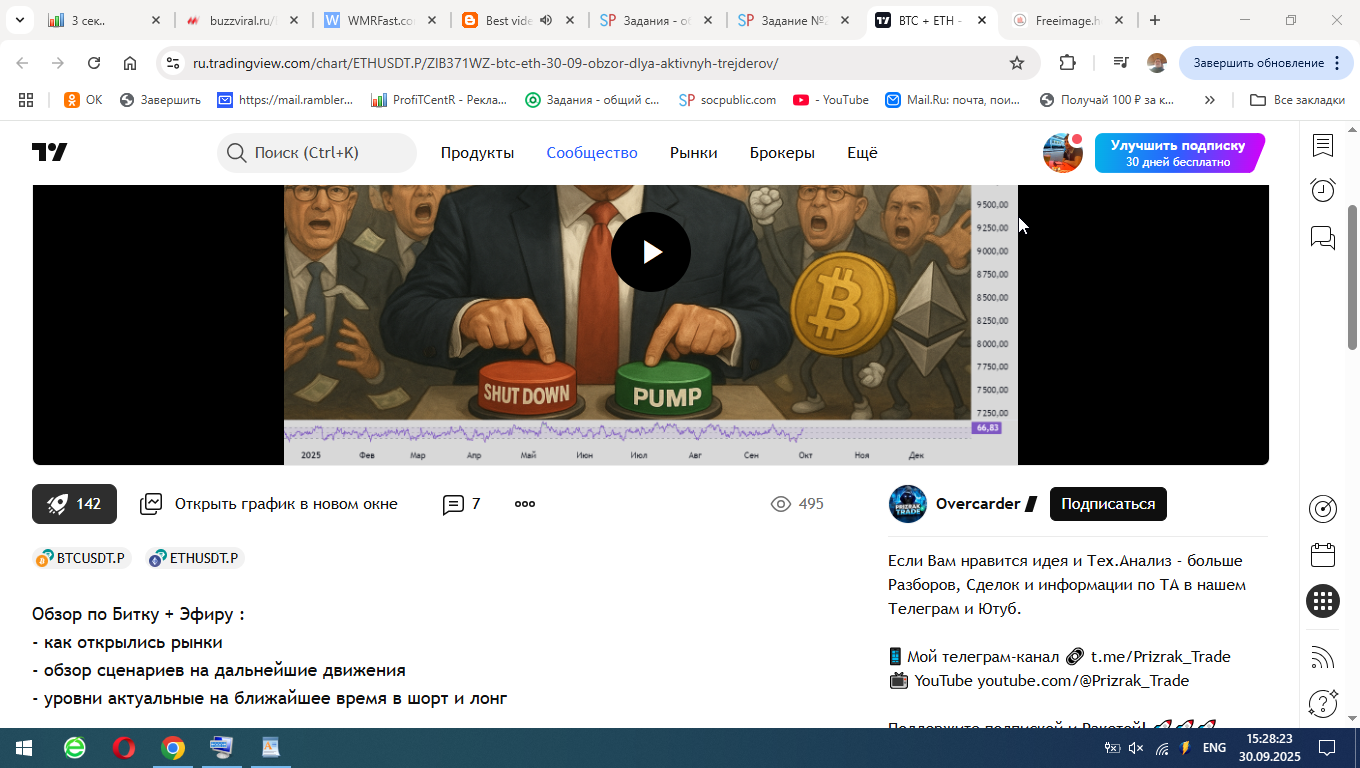Open the calendar icon in right sidebar
This screenshot has height=768, width=1360.
tap(1323, 555)
